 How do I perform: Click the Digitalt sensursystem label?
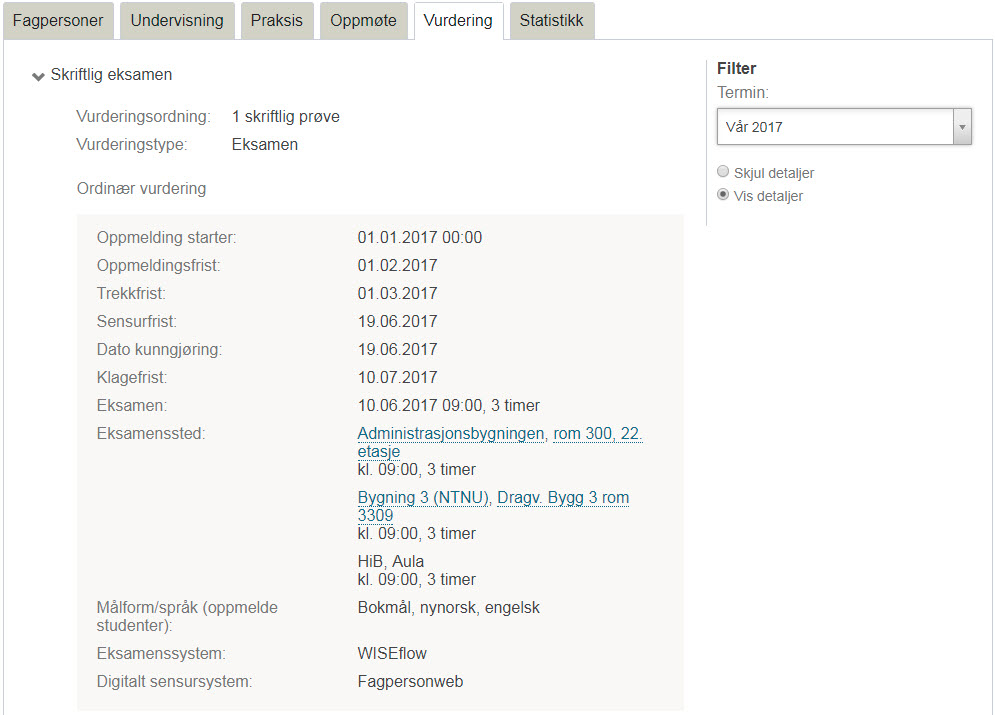(175, 681)
